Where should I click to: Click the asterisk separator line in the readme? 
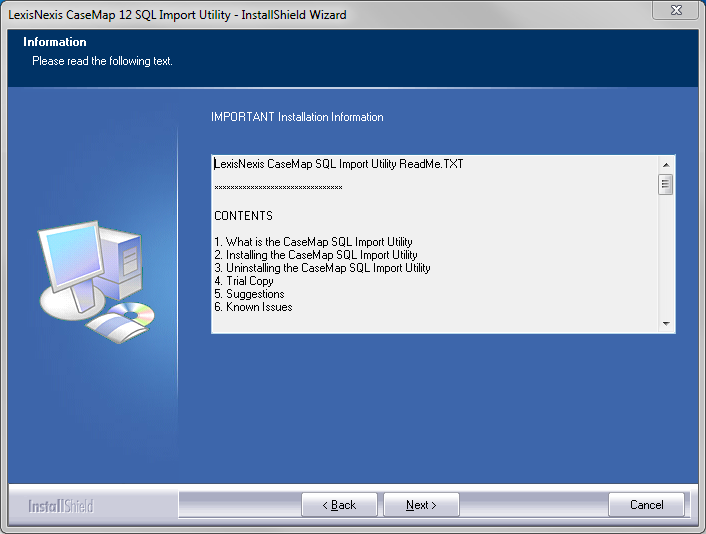click(x=278, y=187)
